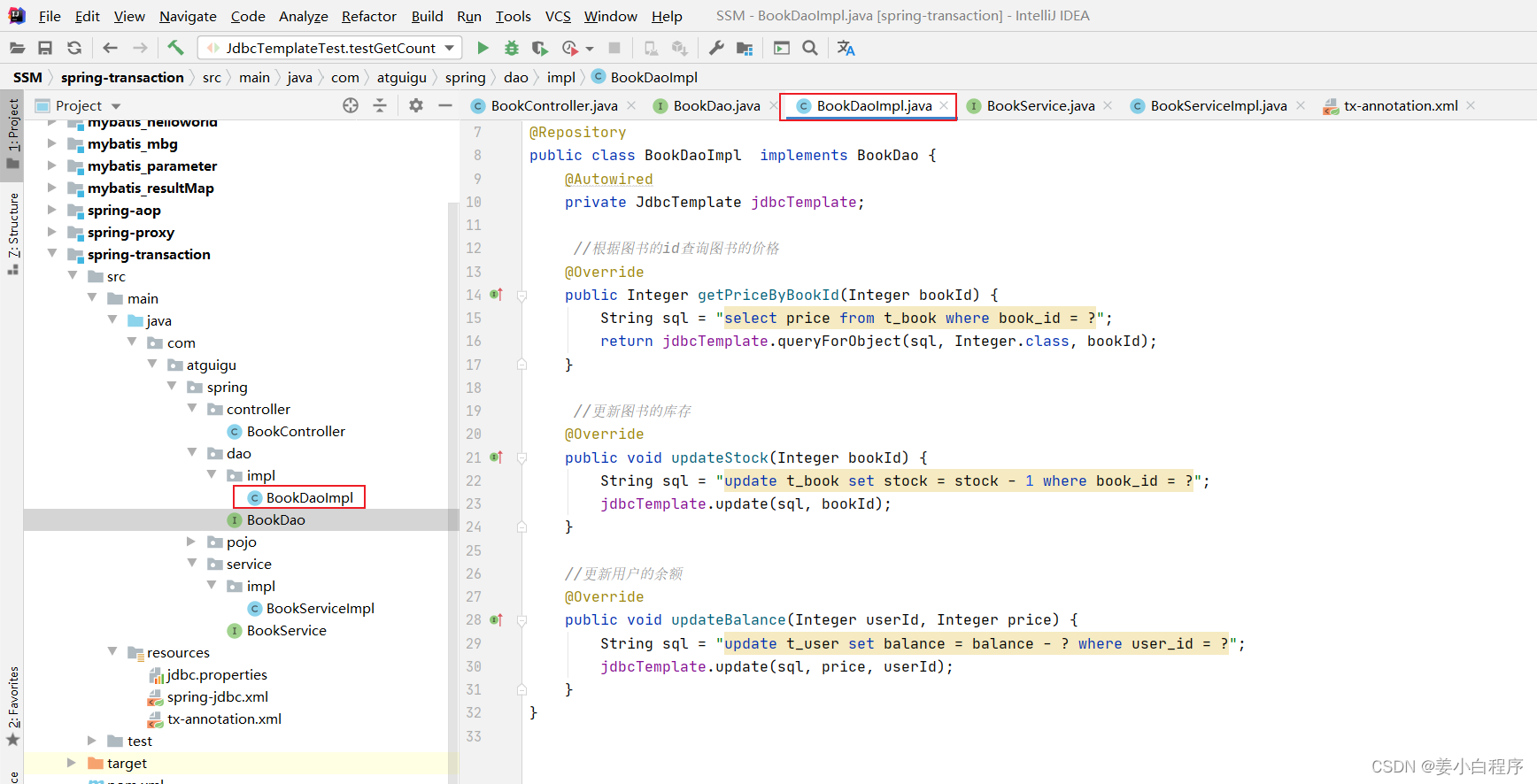Start debugging with the green bug icon

pos(511,48)
